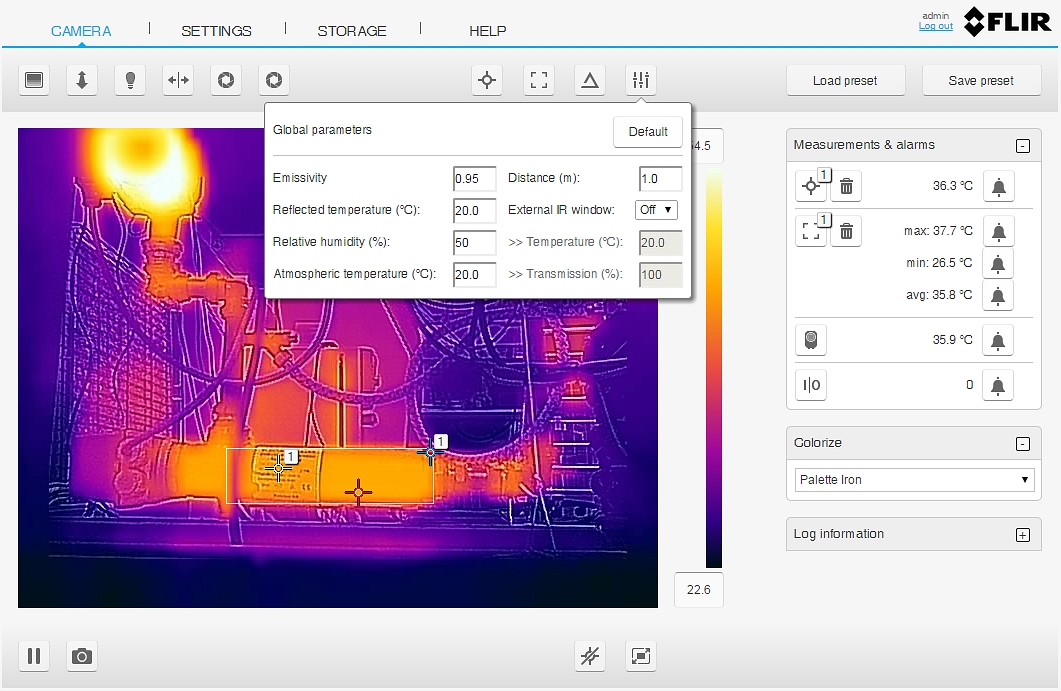Switch to the SETTINGS tab
Viewport: 1061px width, 691px height.
tap(216, 31)
